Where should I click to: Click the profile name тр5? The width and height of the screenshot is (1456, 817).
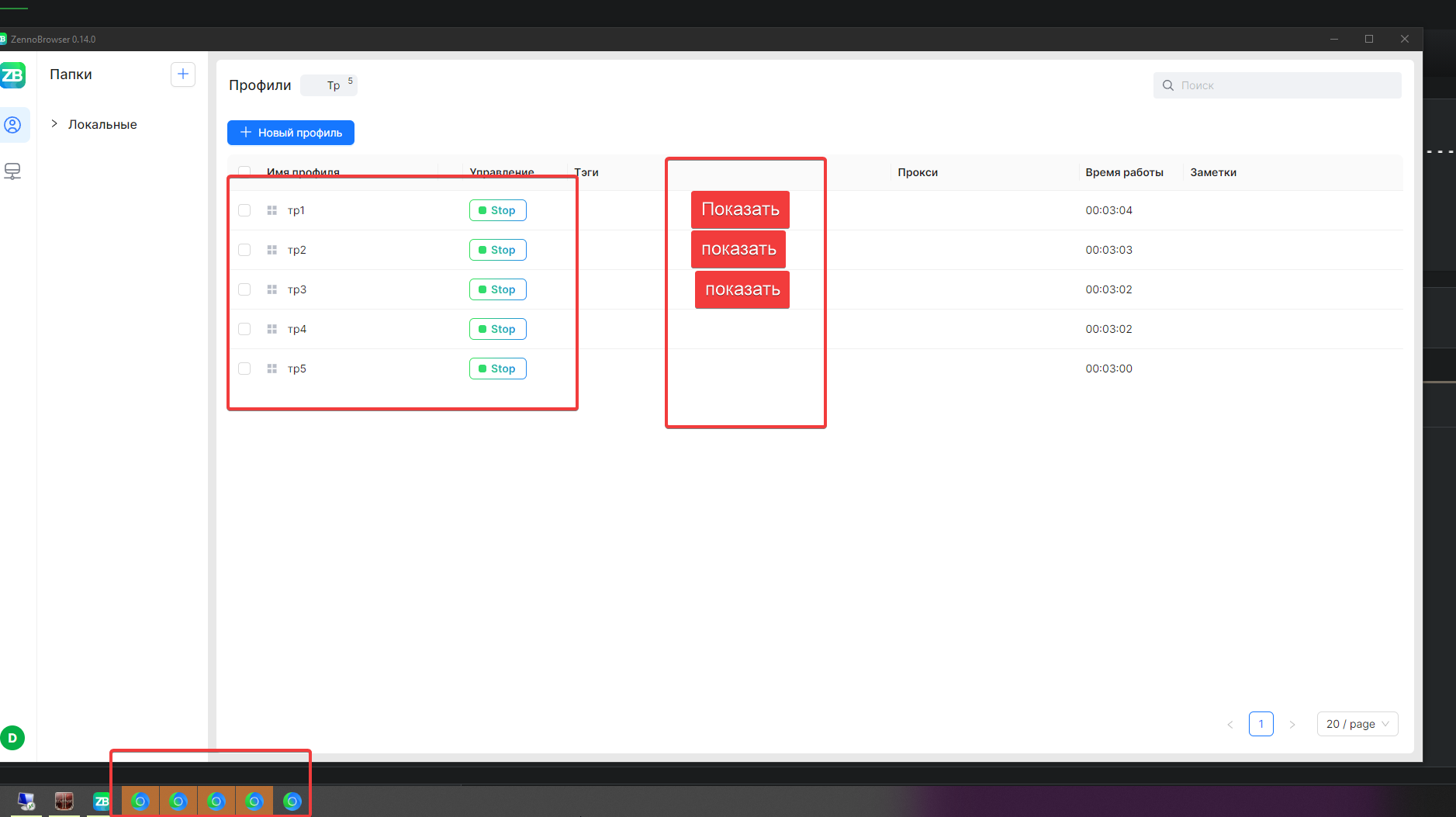[x=297, y=369]
